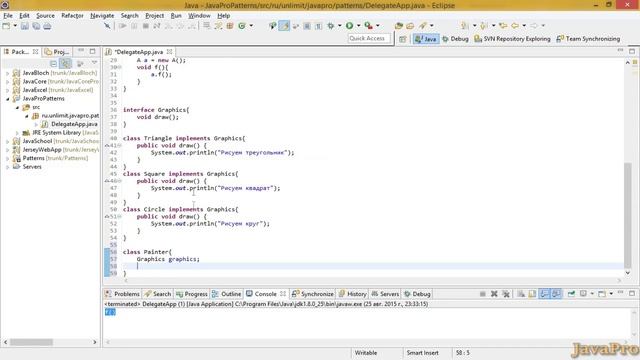Switch to the Outline tab
This screenshot has height=360, width=640.
click(227, 294)
